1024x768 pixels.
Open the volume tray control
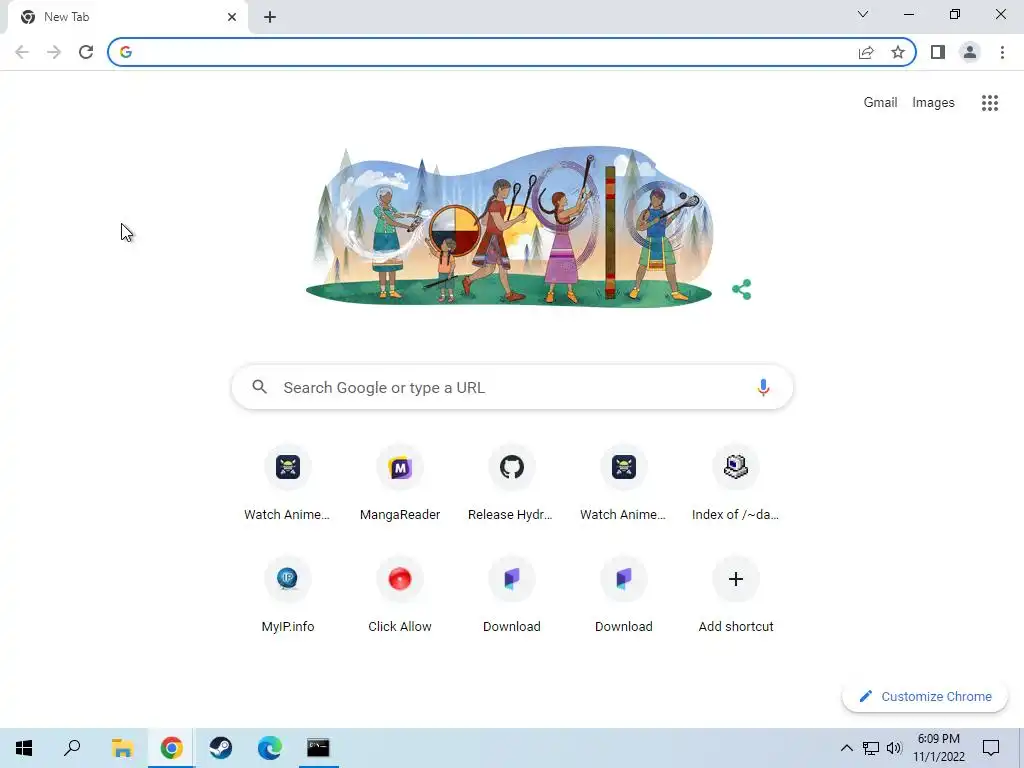[x=894, y=748]
